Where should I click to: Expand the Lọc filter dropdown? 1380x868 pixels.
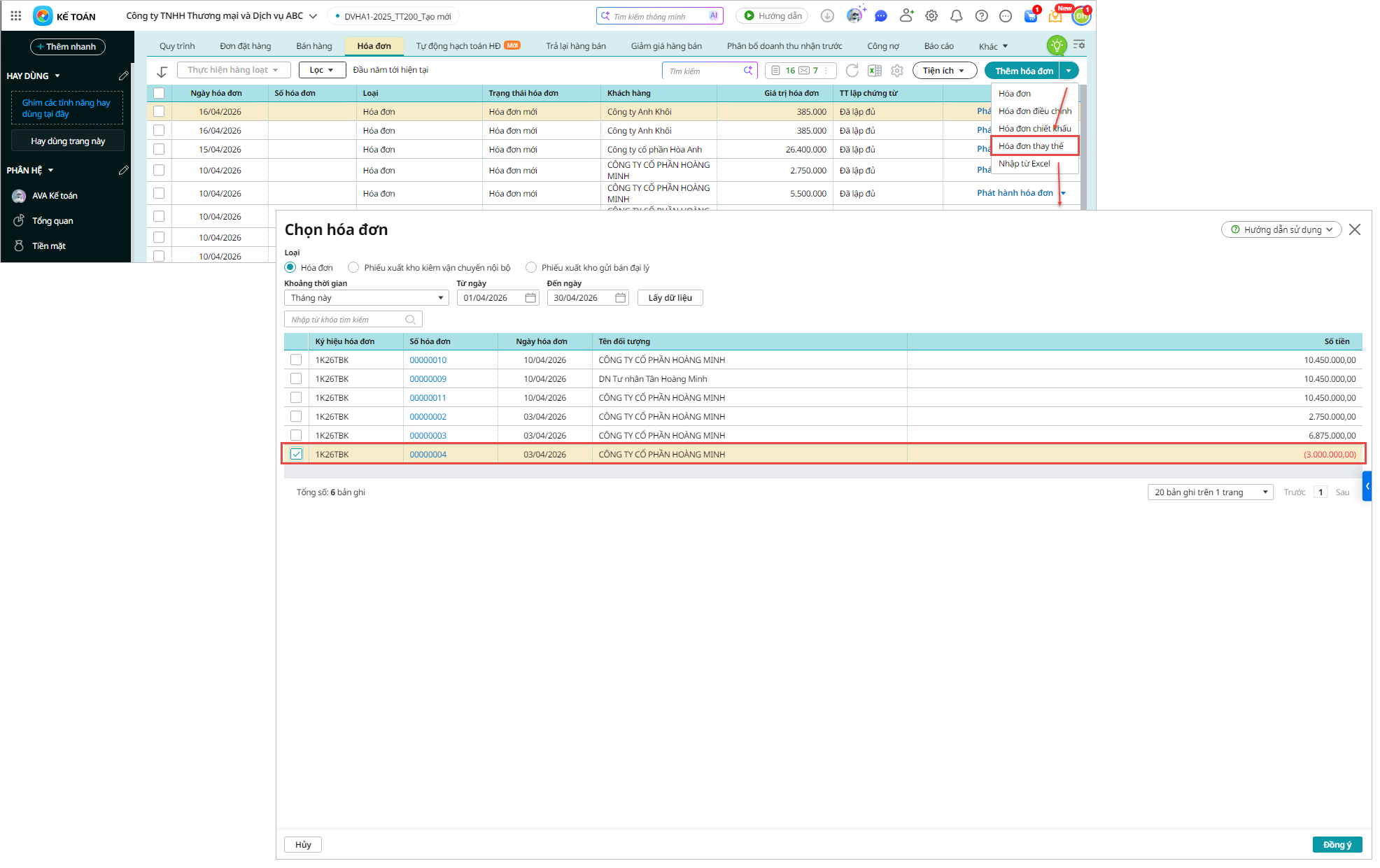(x=322, y=70)
